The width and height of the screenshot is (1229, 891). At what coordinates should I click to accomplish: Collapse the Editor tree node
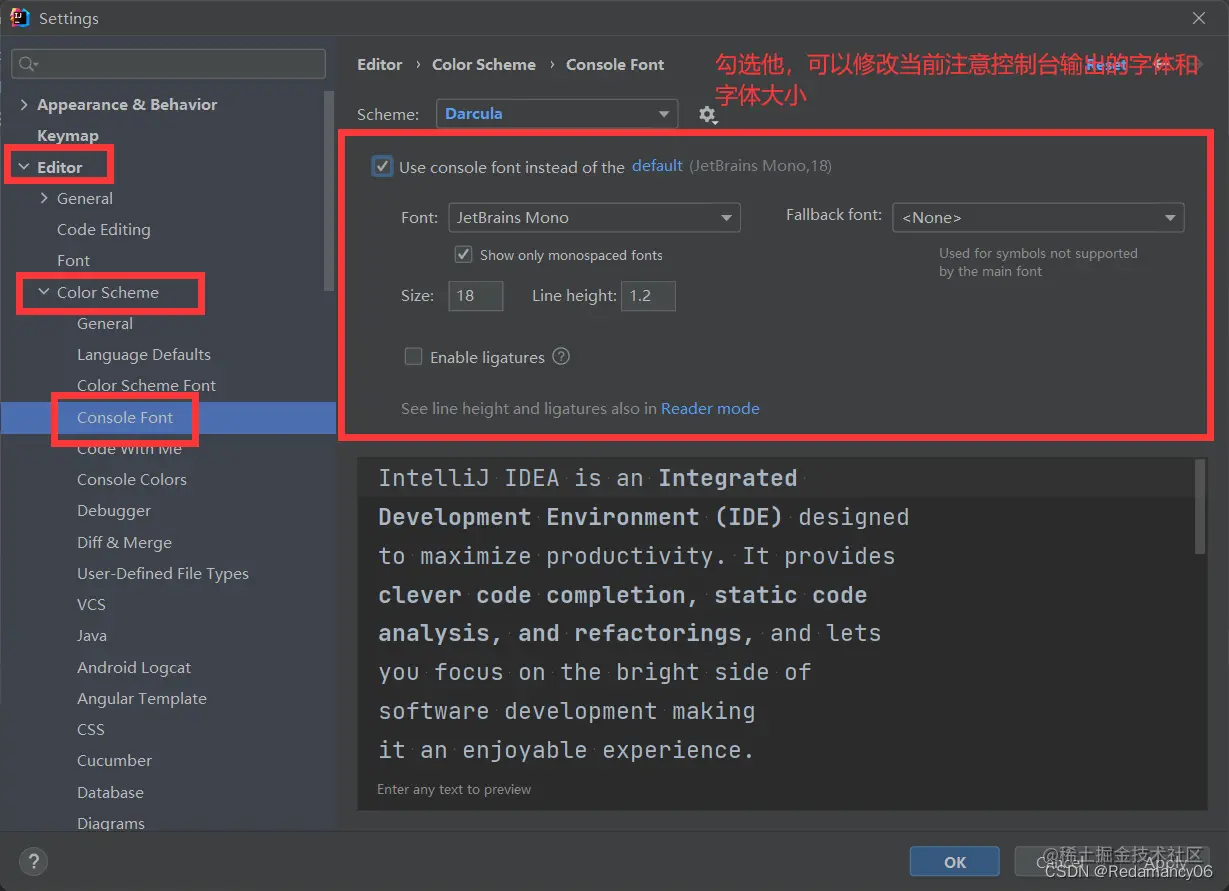(x=24, y=167)
